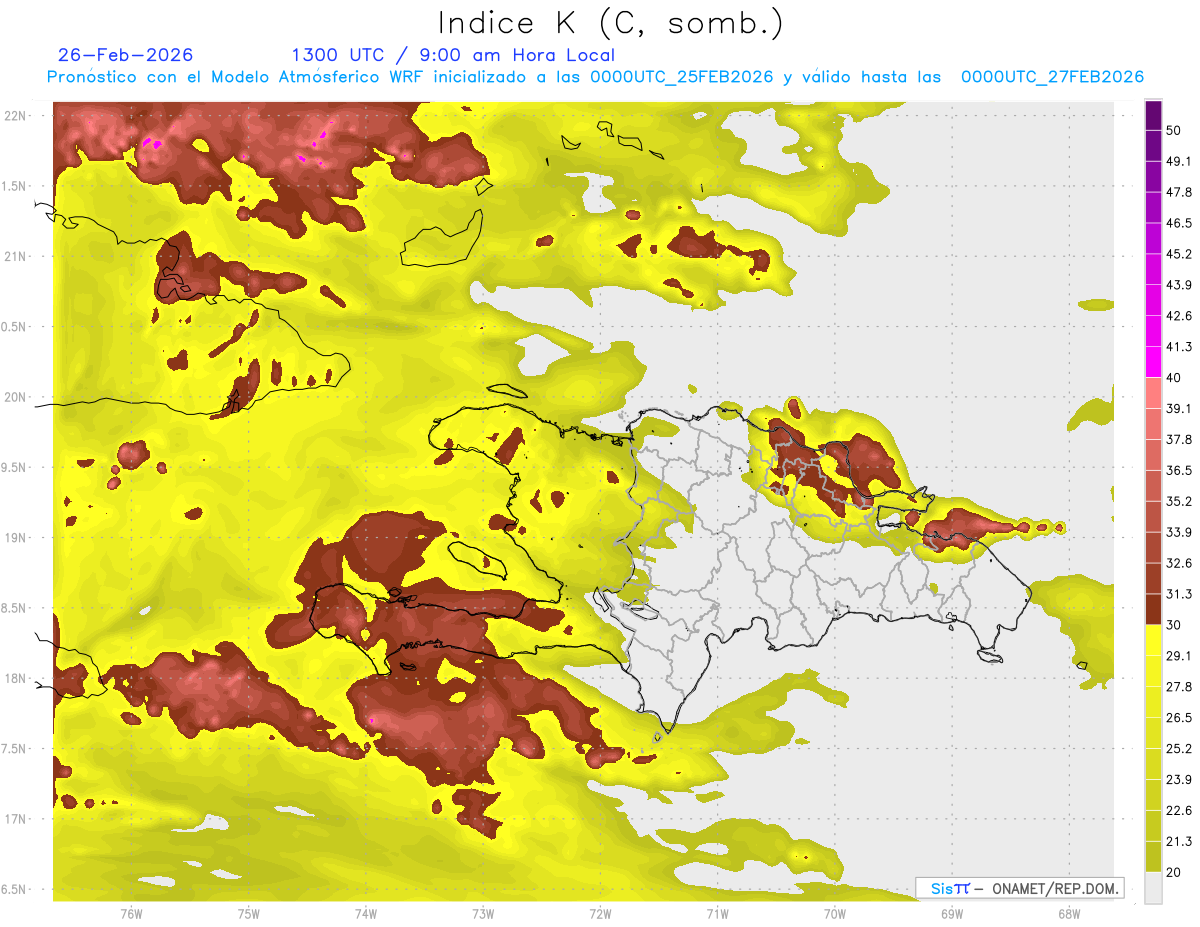Viewport: 1200px width, 927px height.
Task: Select the 1.5N latitude tick label
Action: click(14, 186)
